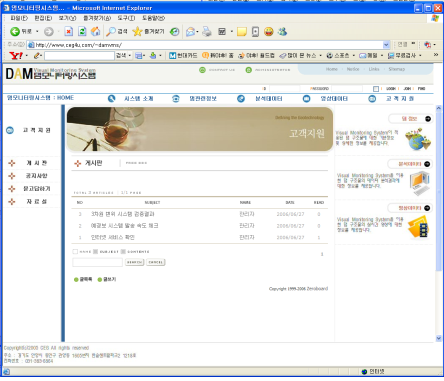Screen dimensions: 444x381
Task: Click the Search magnifier toolbar icon
Action: [x=111, y=32]
